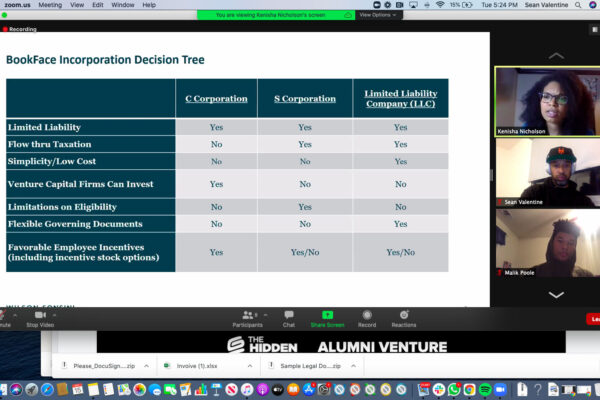Click the Record icon in toolbar
Viewport: 600px width, 400px height.
pyautogui.click(x=367, y=316)
